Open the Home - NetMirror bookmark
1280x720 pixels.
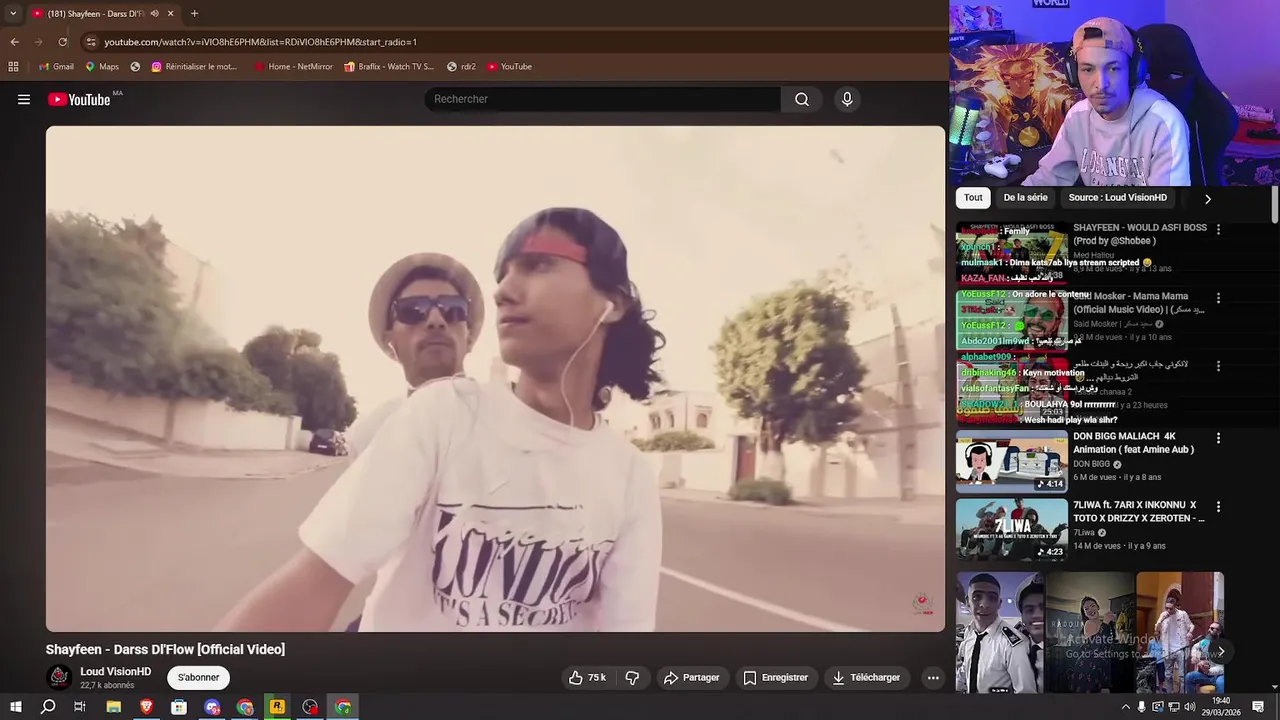[x=293, y=67]
